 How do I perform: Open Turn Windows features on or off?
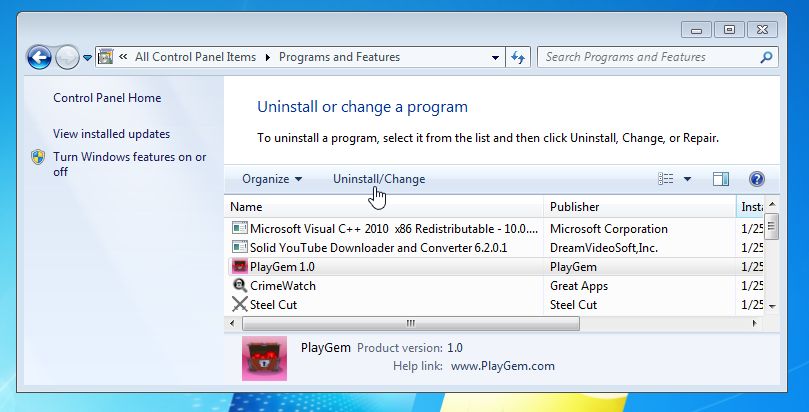pyautogui.click(x=130, y=164)
